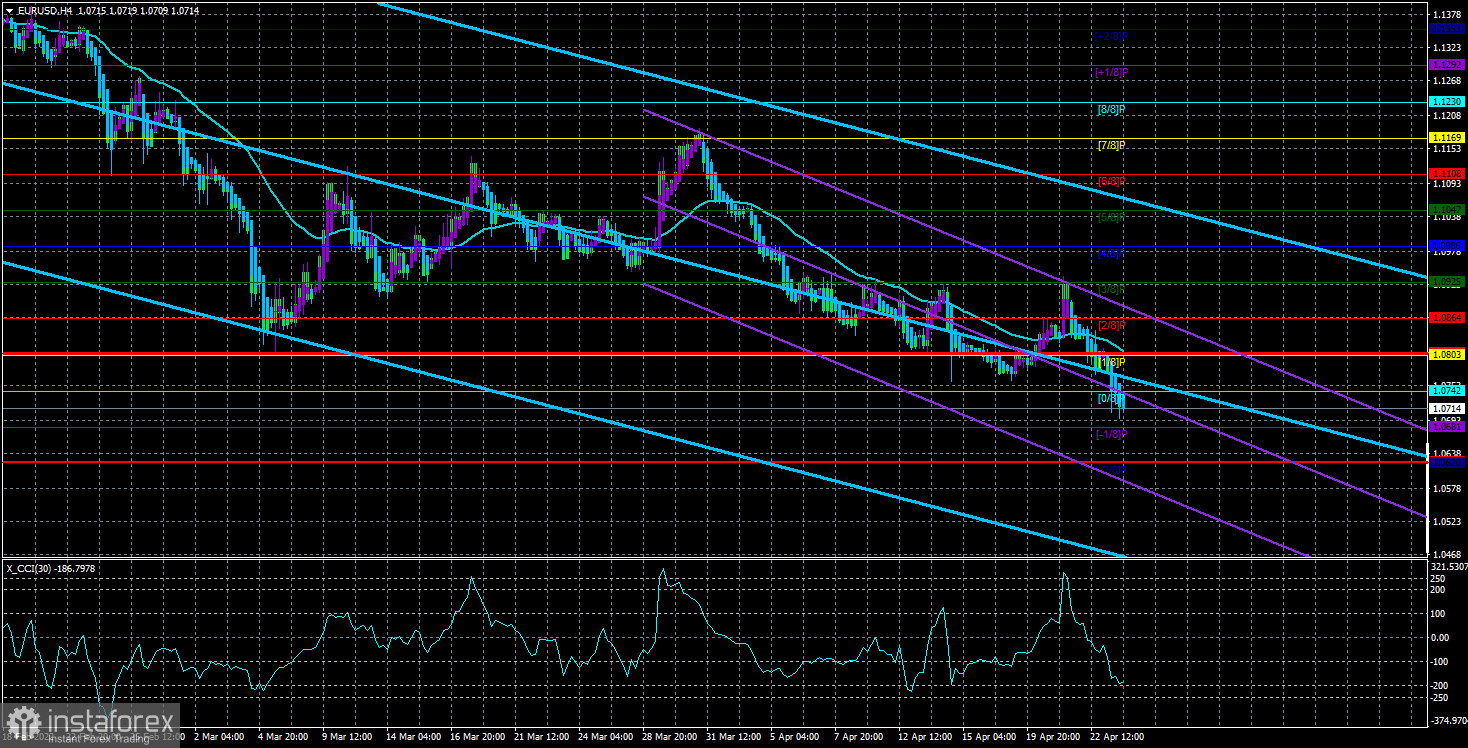Click the -374.970 CCI scale minimum value
The width and height of the screenshot is (1468, 748).
pos(1448,720)
